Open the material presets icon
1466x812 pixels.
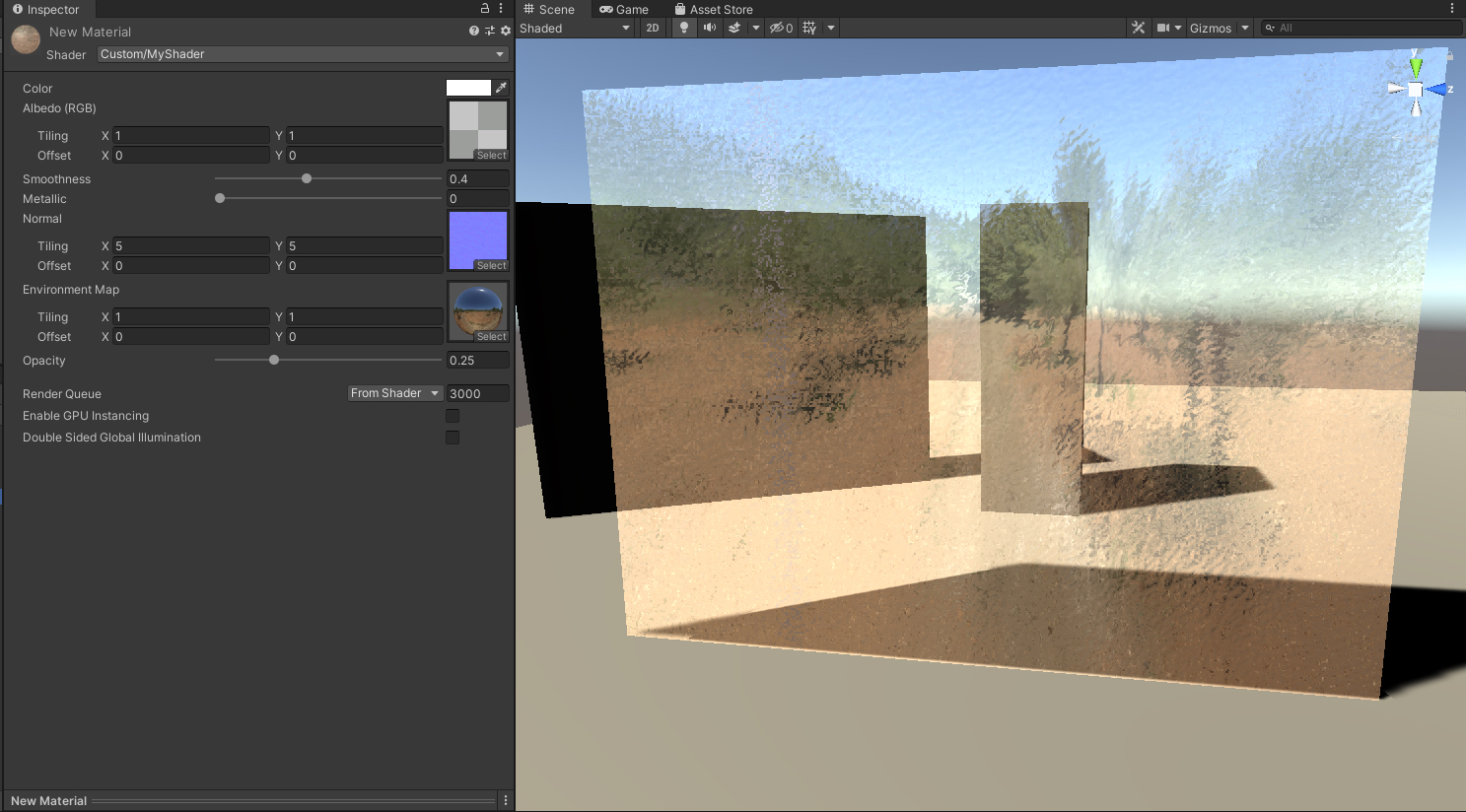[490, 31]
